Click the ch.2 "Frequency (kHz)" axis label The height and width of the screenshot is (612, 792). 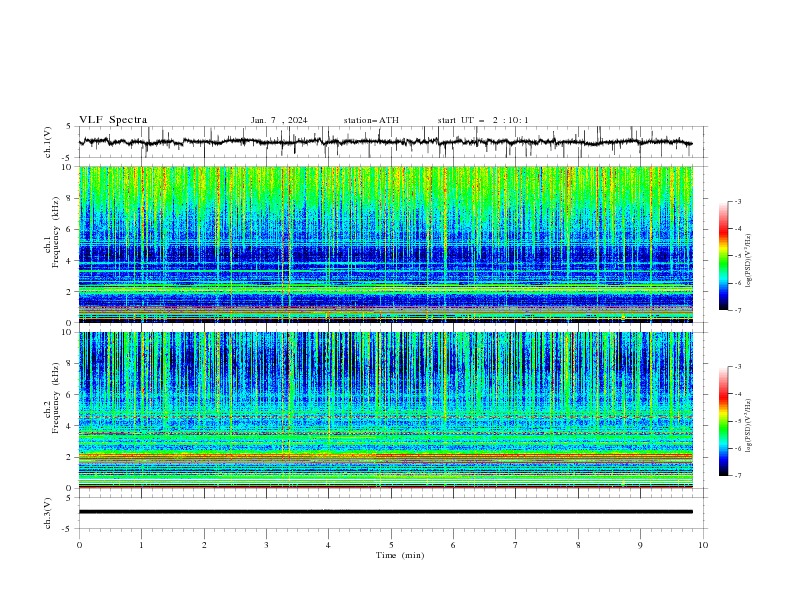[x=55, y=398]
